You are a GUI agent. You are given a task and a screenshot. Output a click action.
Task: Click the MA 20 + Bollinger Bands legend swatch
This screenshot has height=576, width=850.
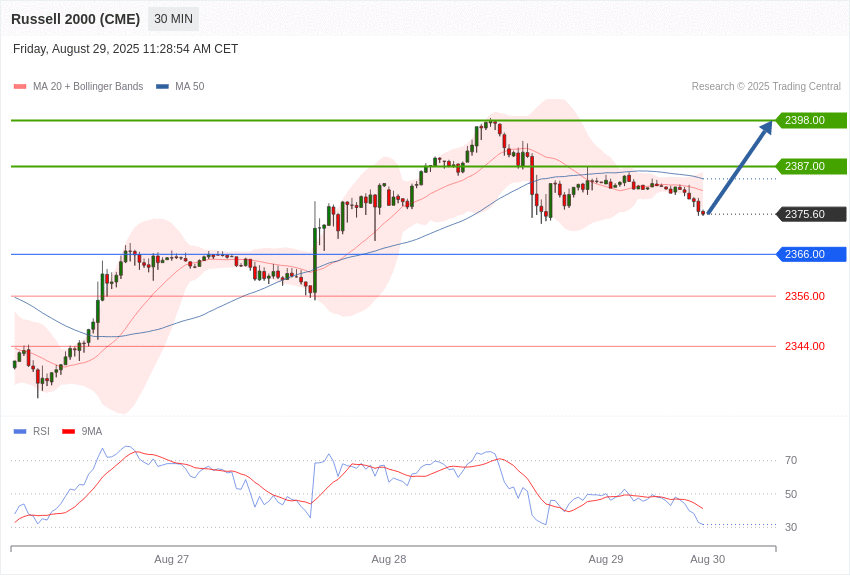20,87
